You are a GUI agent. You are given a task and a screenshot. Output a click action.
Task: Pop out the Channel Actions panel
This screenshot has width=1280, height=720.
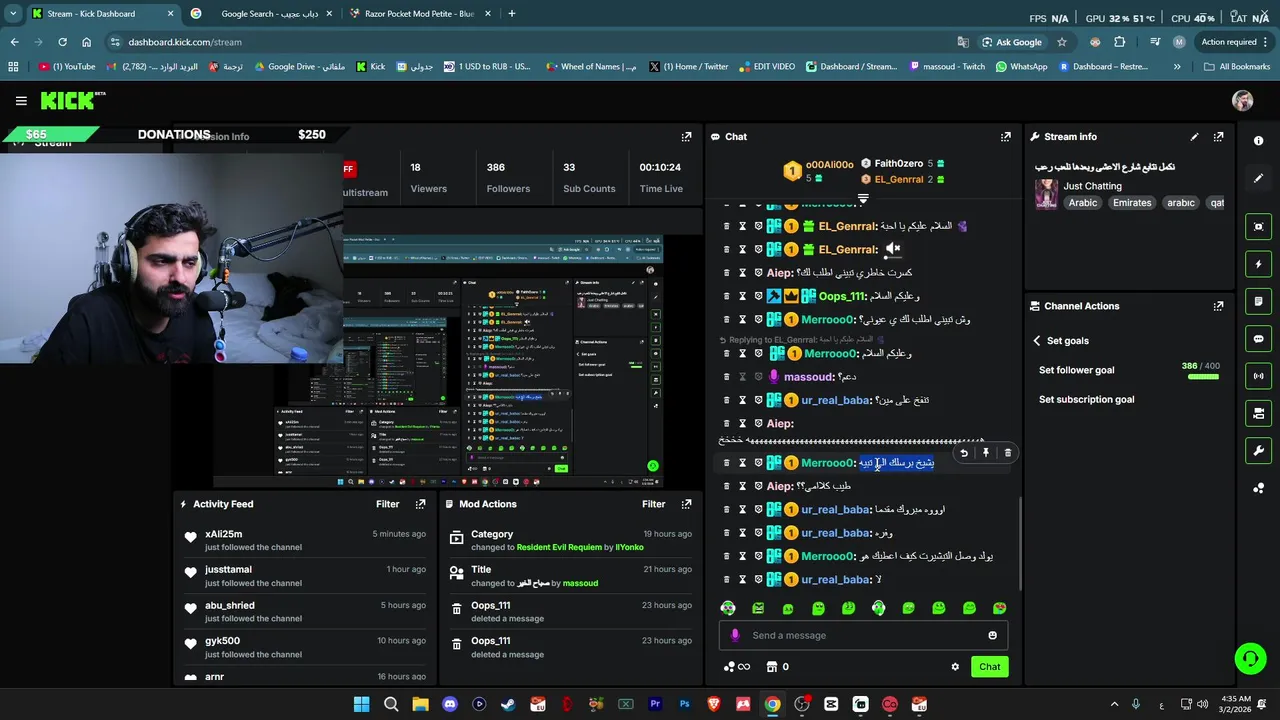(x=1218, y=306)
